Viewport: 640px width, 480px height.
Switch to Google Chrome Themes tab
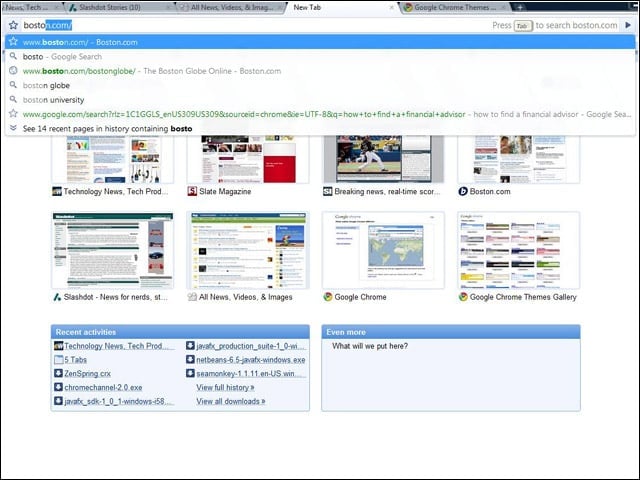pyautogui.click(x=454, y=7)
